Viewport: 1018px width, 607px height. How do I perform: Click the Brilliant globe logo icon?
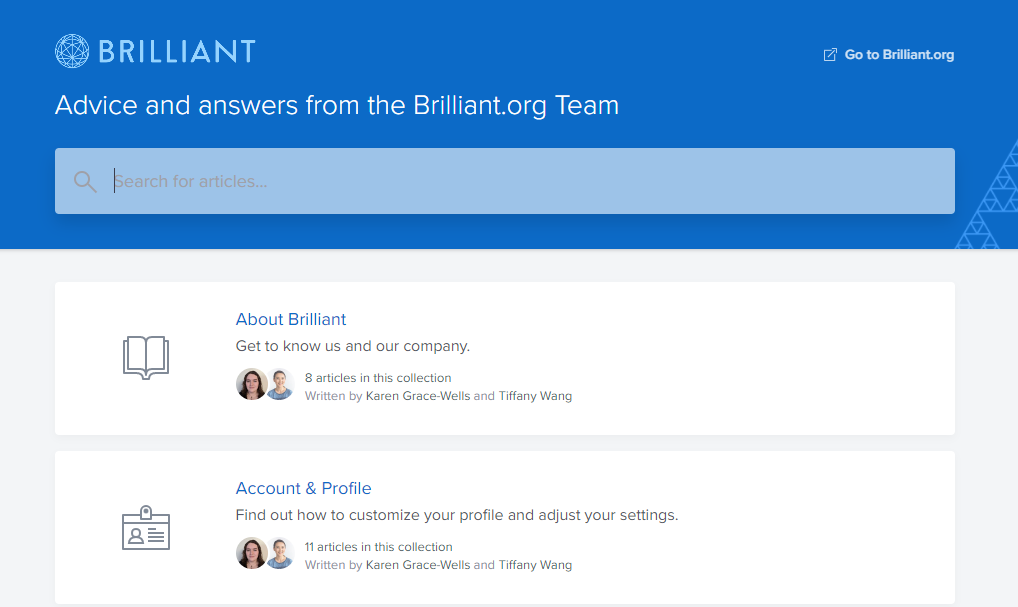click(x=72, y=51)
